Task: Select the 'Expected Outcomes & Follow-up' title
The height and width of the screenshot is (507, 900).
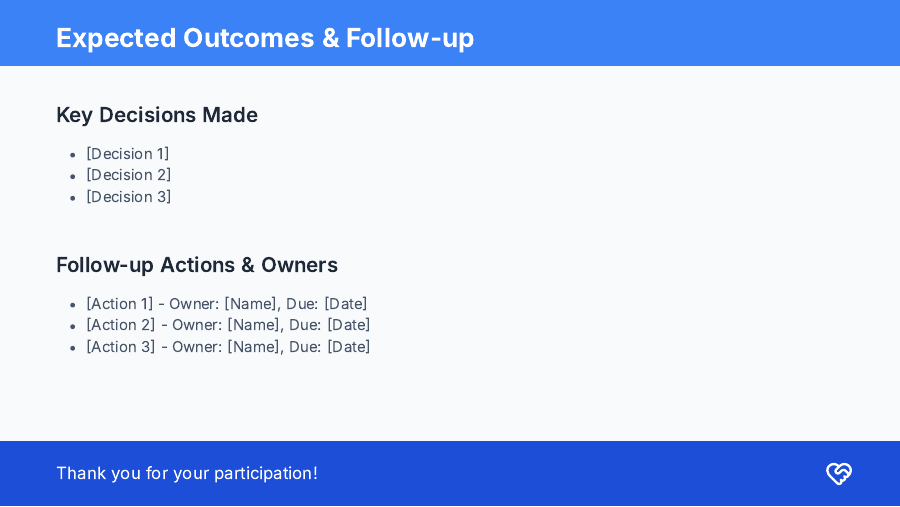Action: point(265,38)
